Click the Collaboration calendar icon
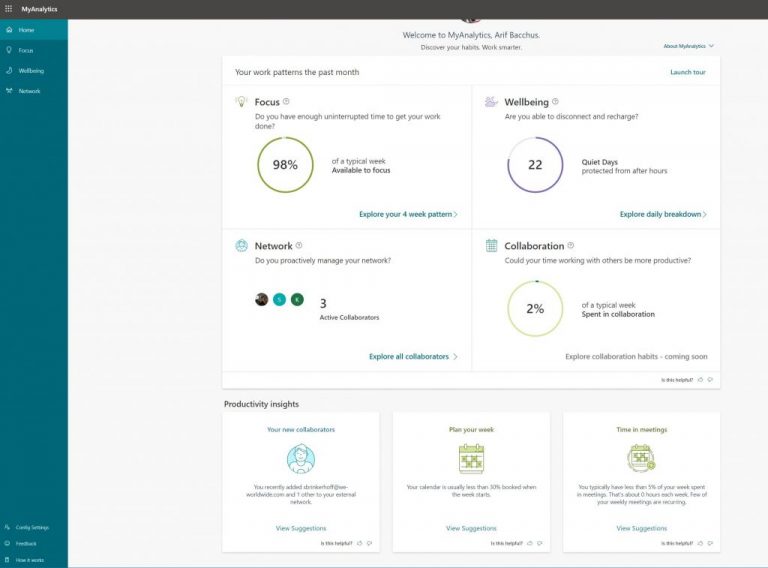Screen dimensions: 768x568 pyautogui.click(x=491, y=245)
